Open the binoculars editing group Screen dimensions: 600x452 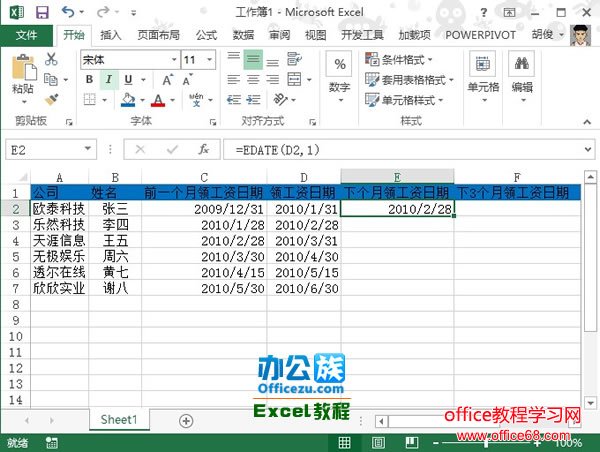[x=522, y=64]
